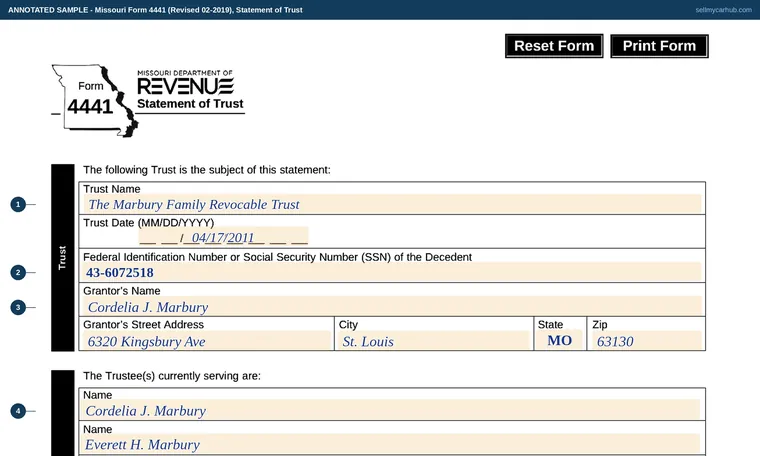Click the Print Form button

tap(659, 46)
